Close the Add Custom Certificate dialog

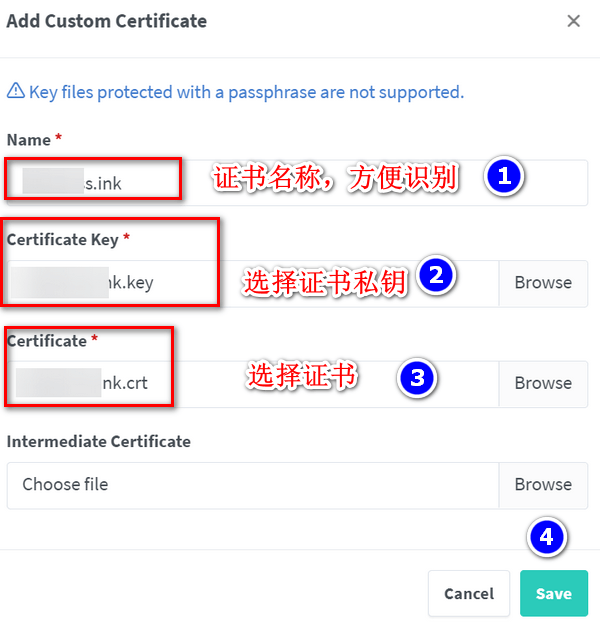[x=573, y=21]
